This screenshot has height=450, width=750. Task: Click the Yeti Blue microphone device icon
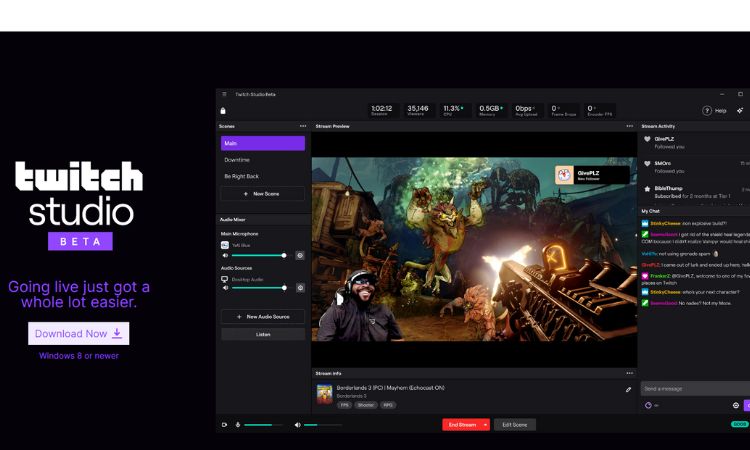[x=225, y=245]
